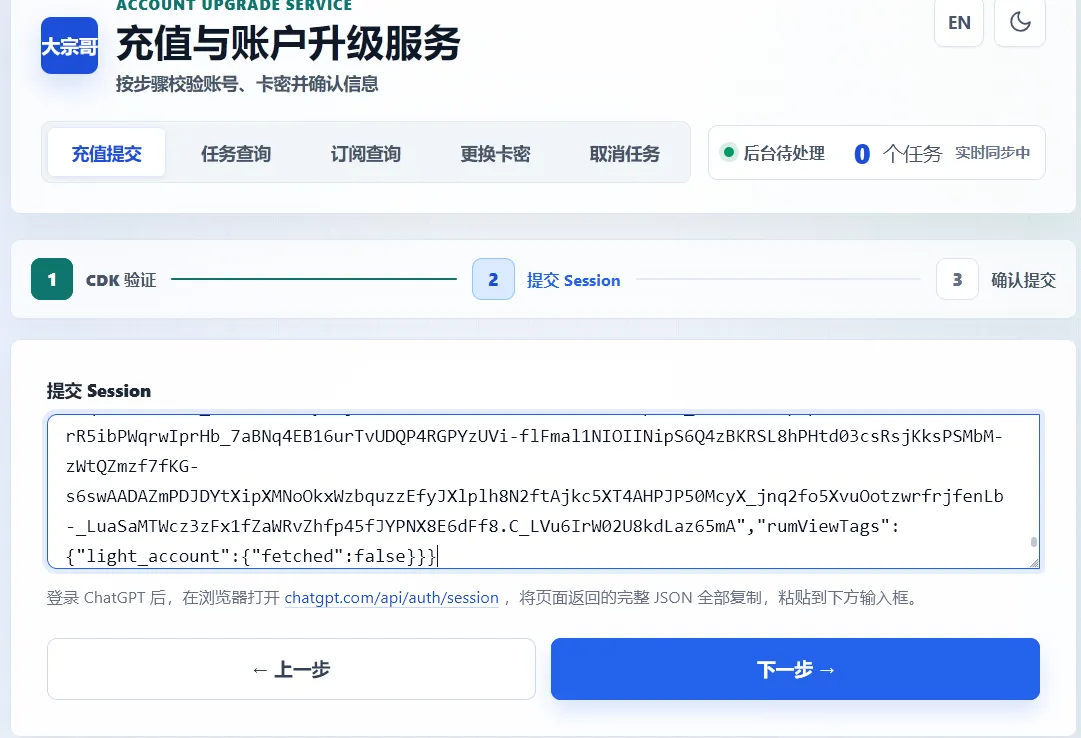Click the 提交 Session field heading
1081x738 pixels.
[99, 391]
